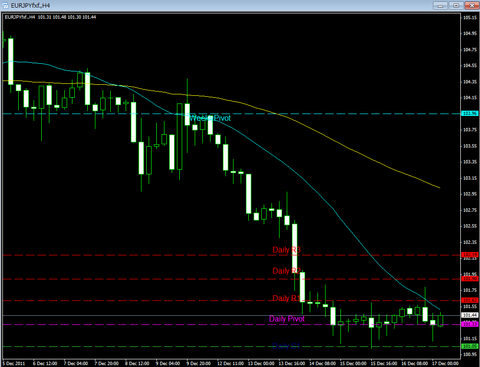Click the magenta 101.33 price tag
480x367 pixels.
pos(470,324)
